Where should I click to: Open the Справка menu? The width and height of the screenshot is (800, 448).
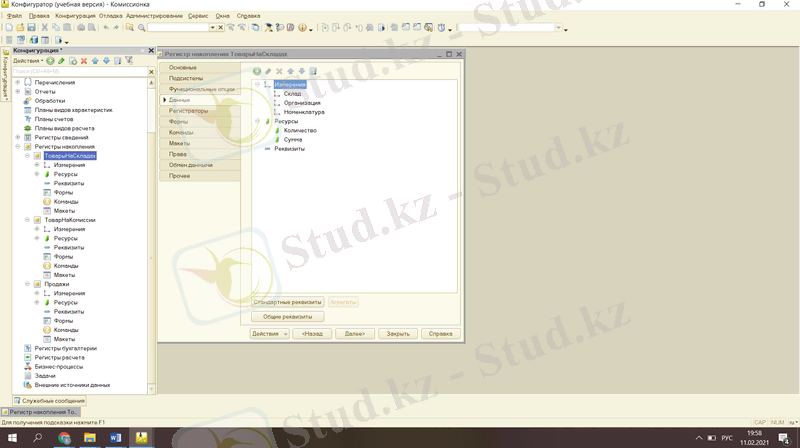tap(248, 16)
